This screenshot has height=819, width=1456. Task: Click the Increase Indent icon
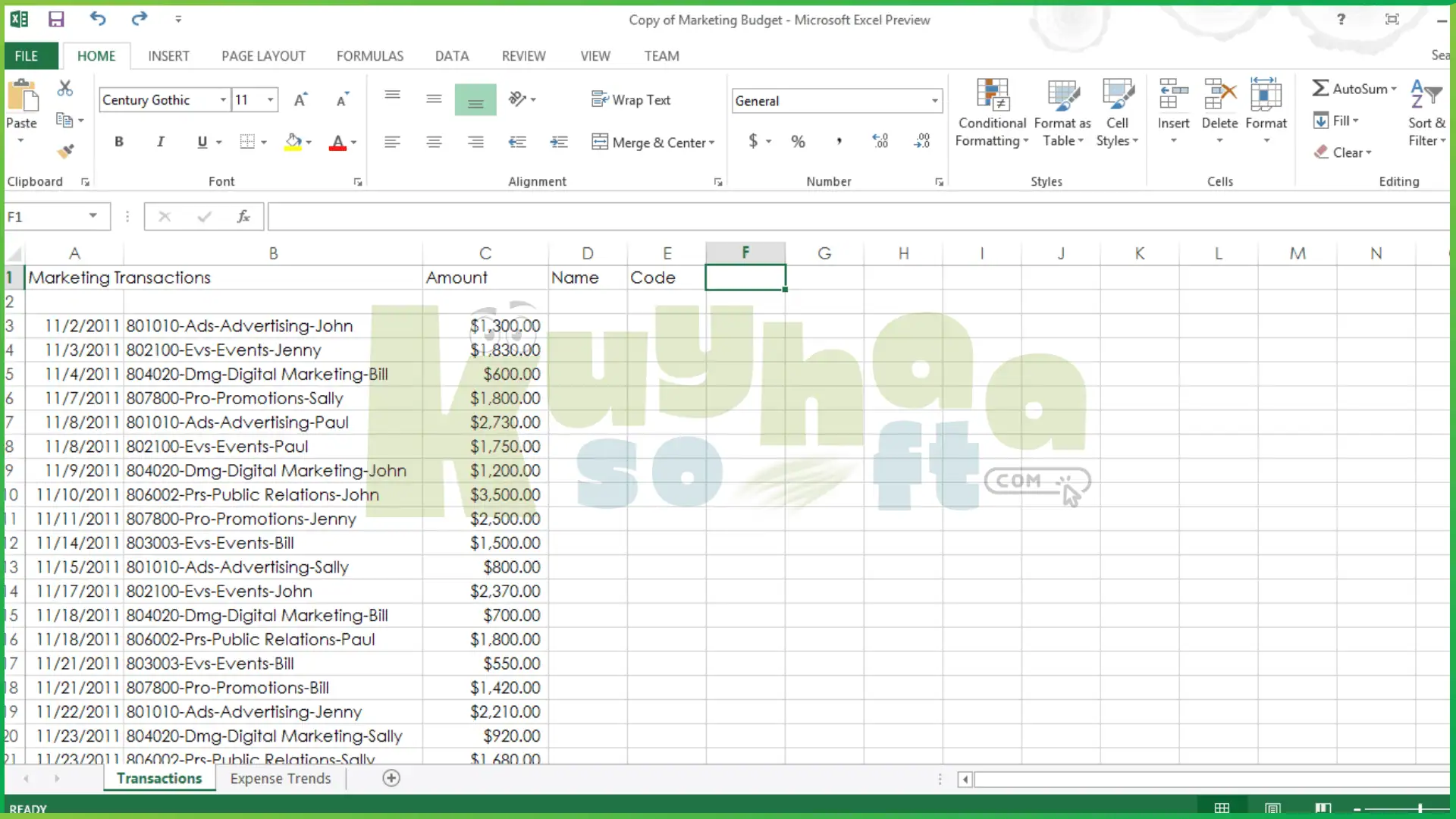tap(559, 142)
